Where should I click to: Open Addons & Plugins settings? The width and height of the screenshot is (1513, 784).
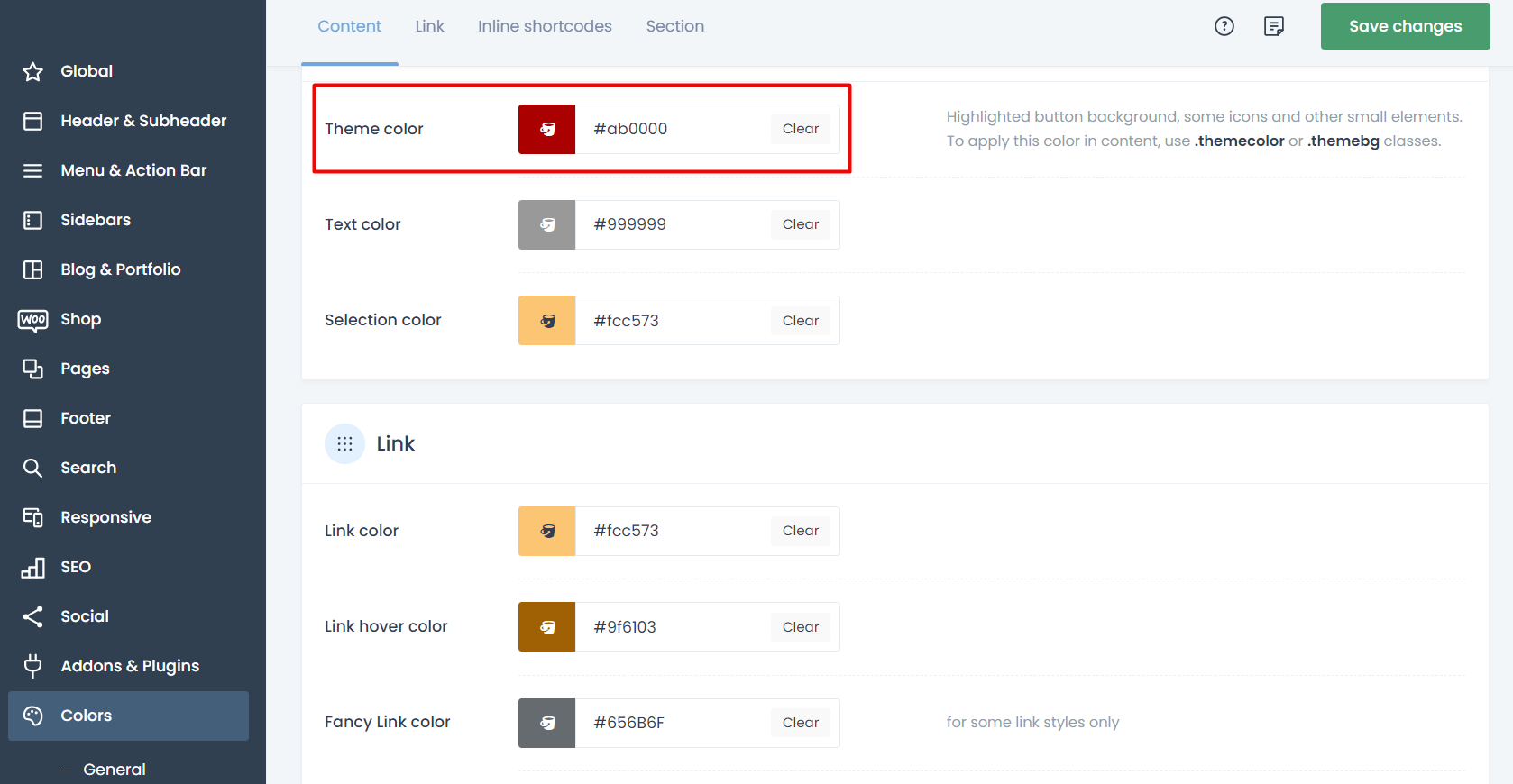click(128, 666)
